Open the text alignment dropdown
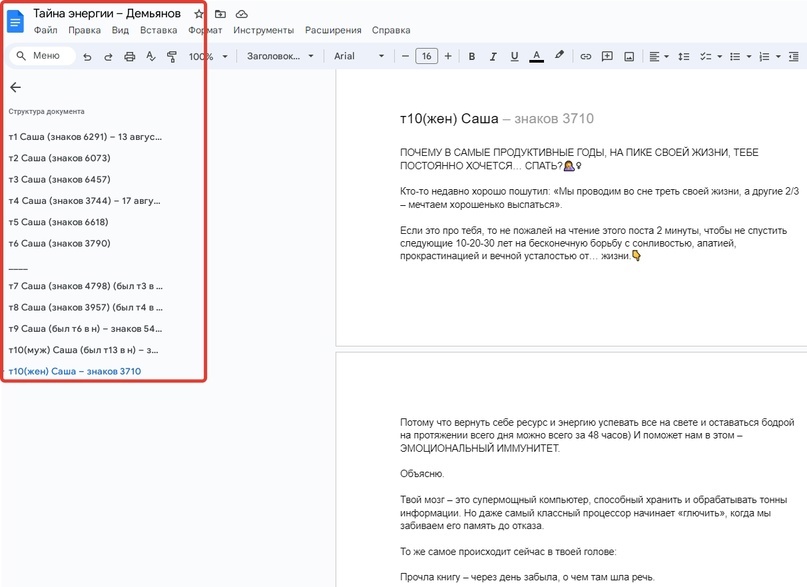 [658, 57]
